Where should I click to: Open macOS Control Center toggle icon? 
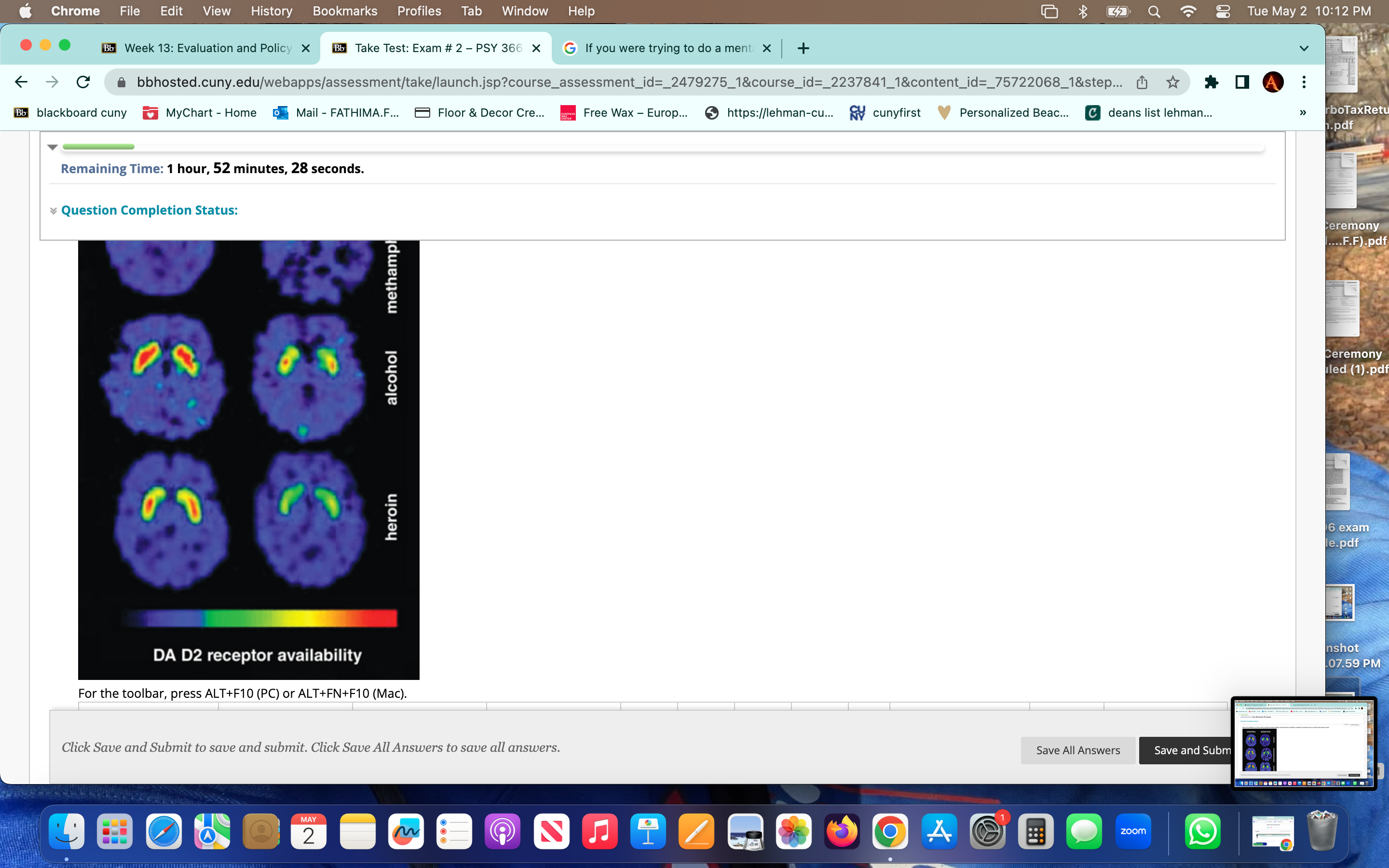point(1223,12)
